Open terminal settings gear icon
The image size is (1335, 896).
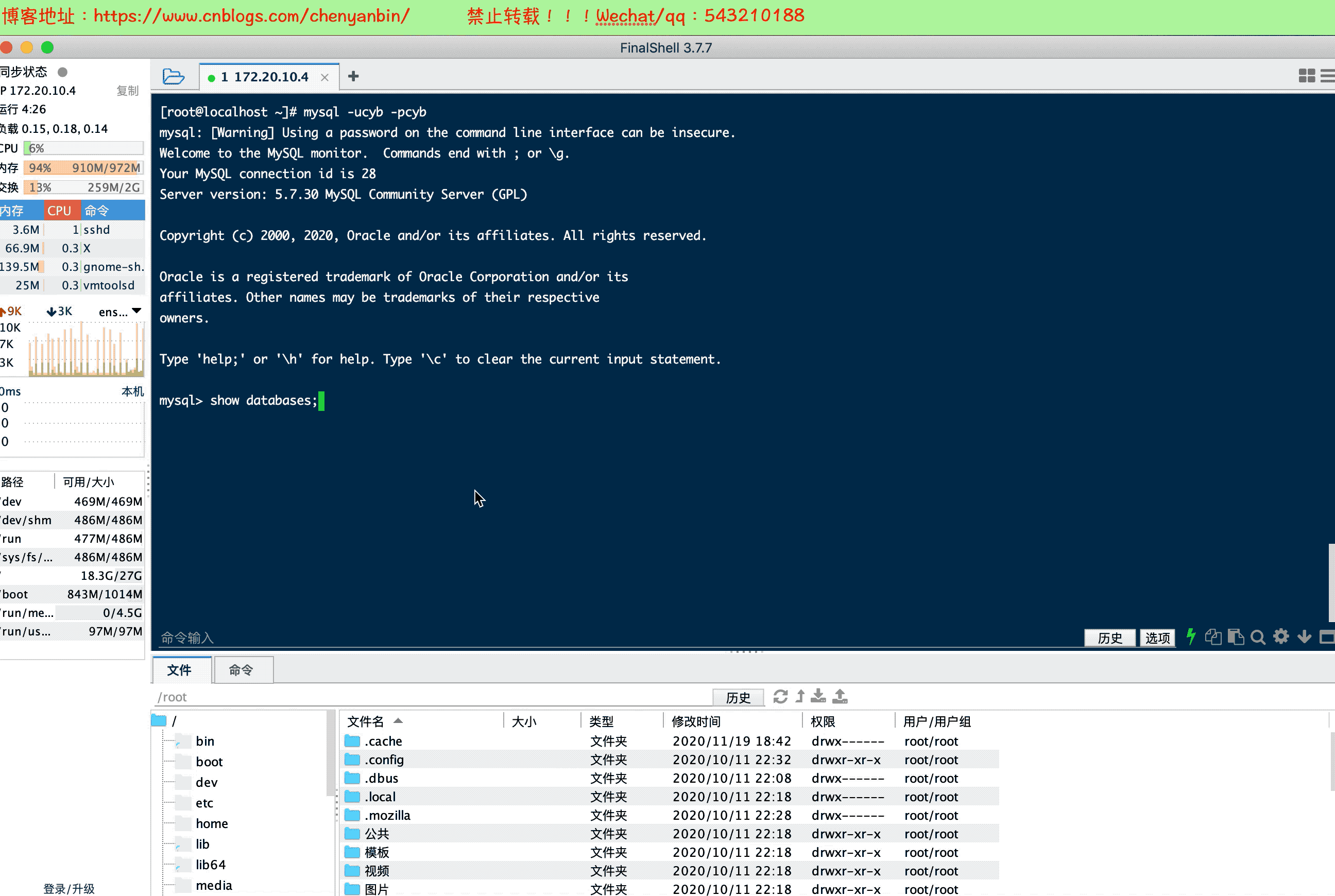pyautogui.click(x=1281, y=636)
